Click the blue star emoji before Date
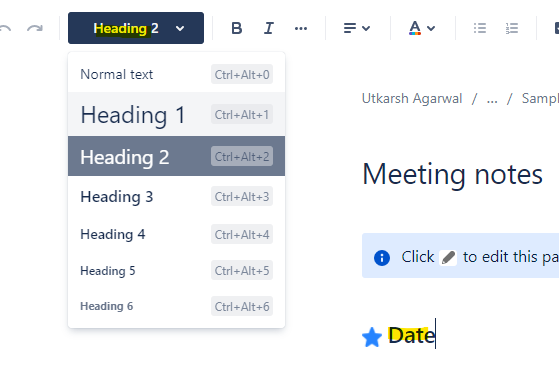The height and width of the screenshot is (388, 559). (372, 337)
